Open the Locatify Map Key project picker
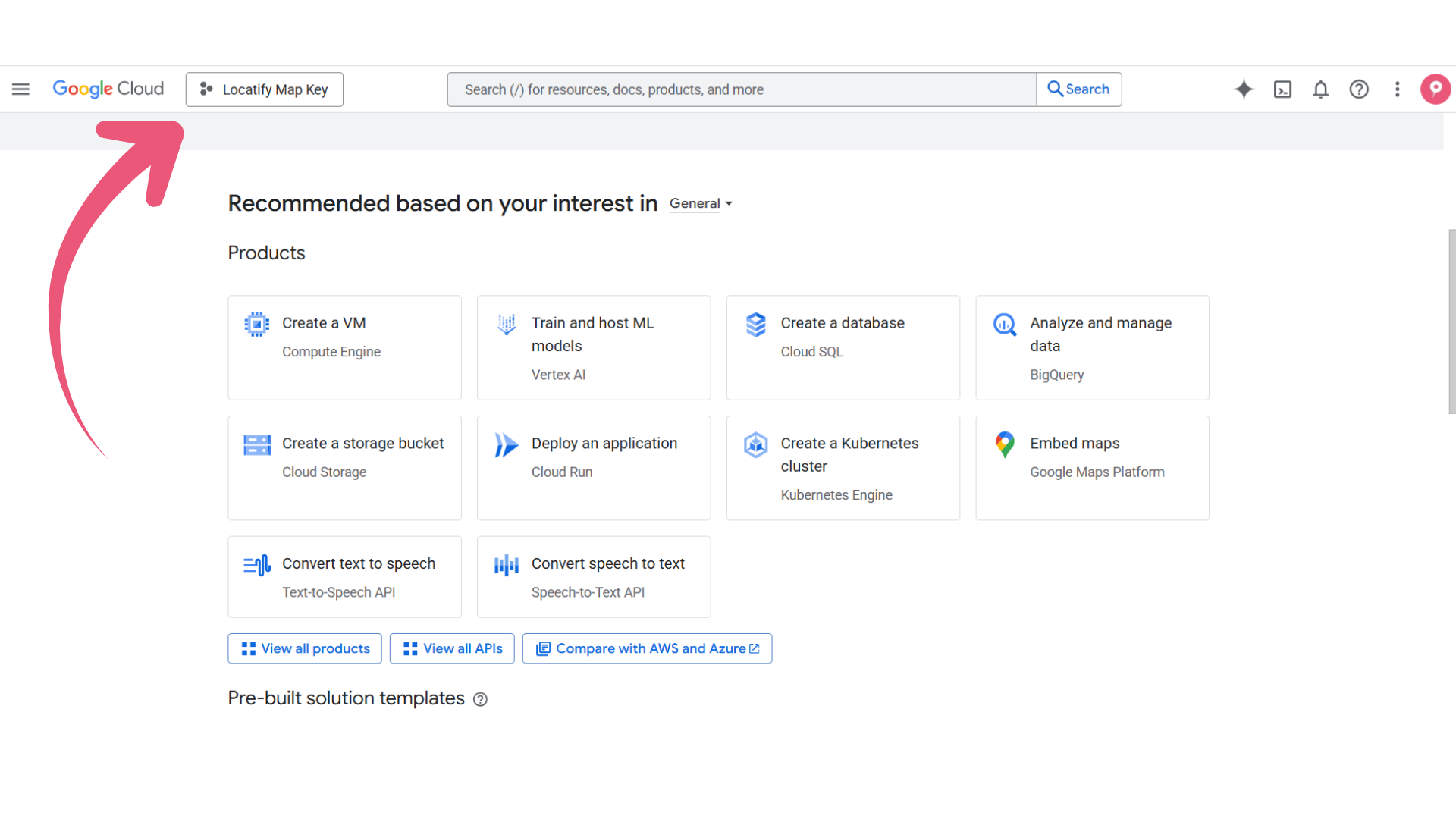 (265, 89)
